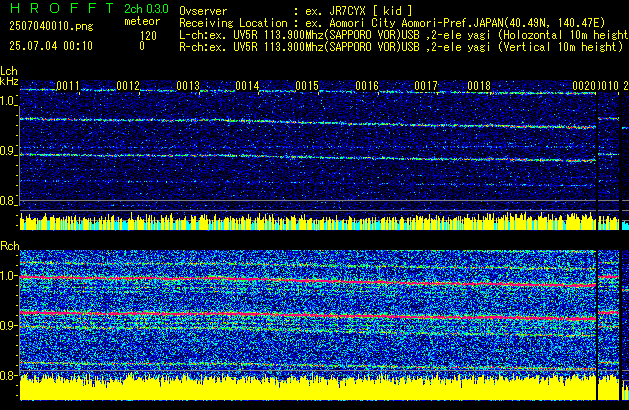Viewport: 629px width, 410px height.
Task: Click the 'meteor' label
Action: pyautogui.click(x=142, y=21)
